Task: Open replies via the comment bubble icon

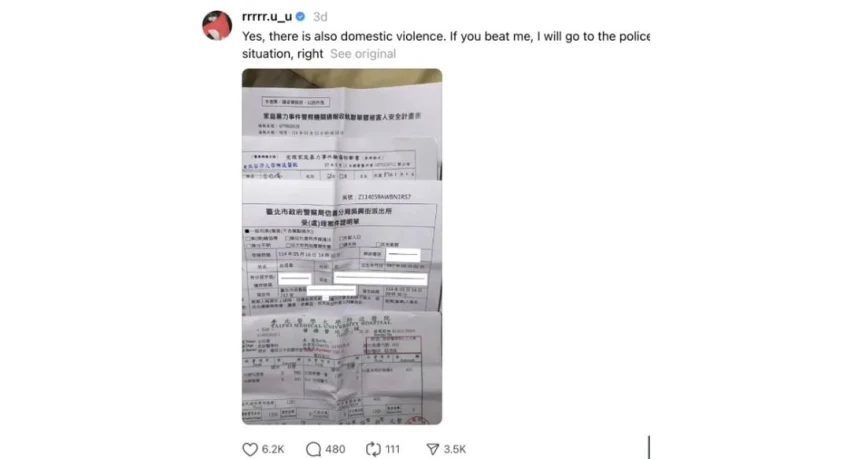Action: (x=313, y=449)
